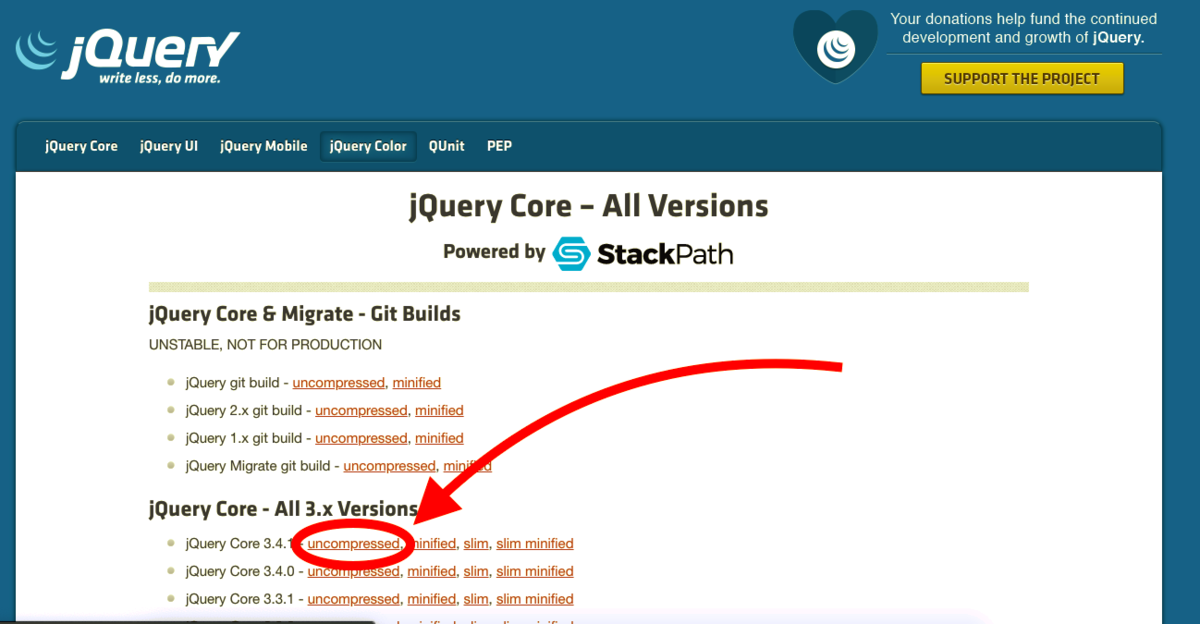Open jQuery Core 3.3.1 uncompressed link

coord(354,599)
